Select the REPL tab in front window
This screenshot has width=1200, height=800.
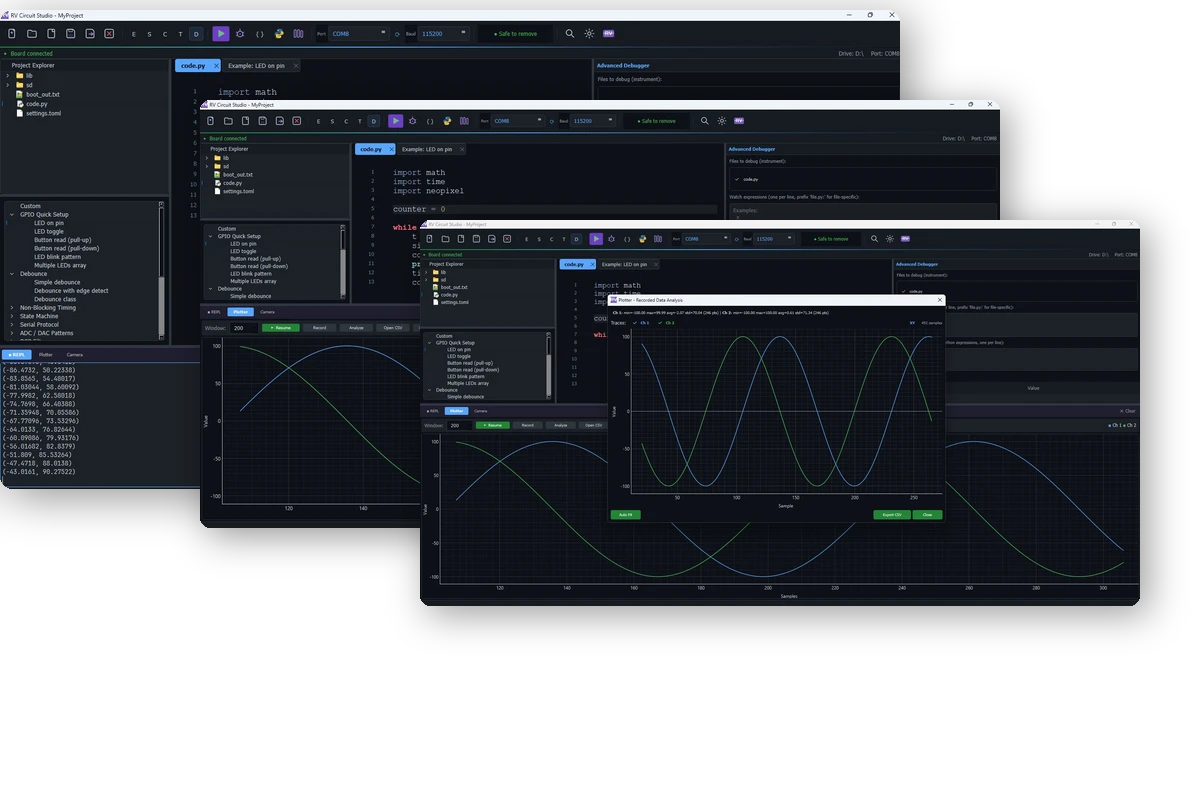coord(433,411)
